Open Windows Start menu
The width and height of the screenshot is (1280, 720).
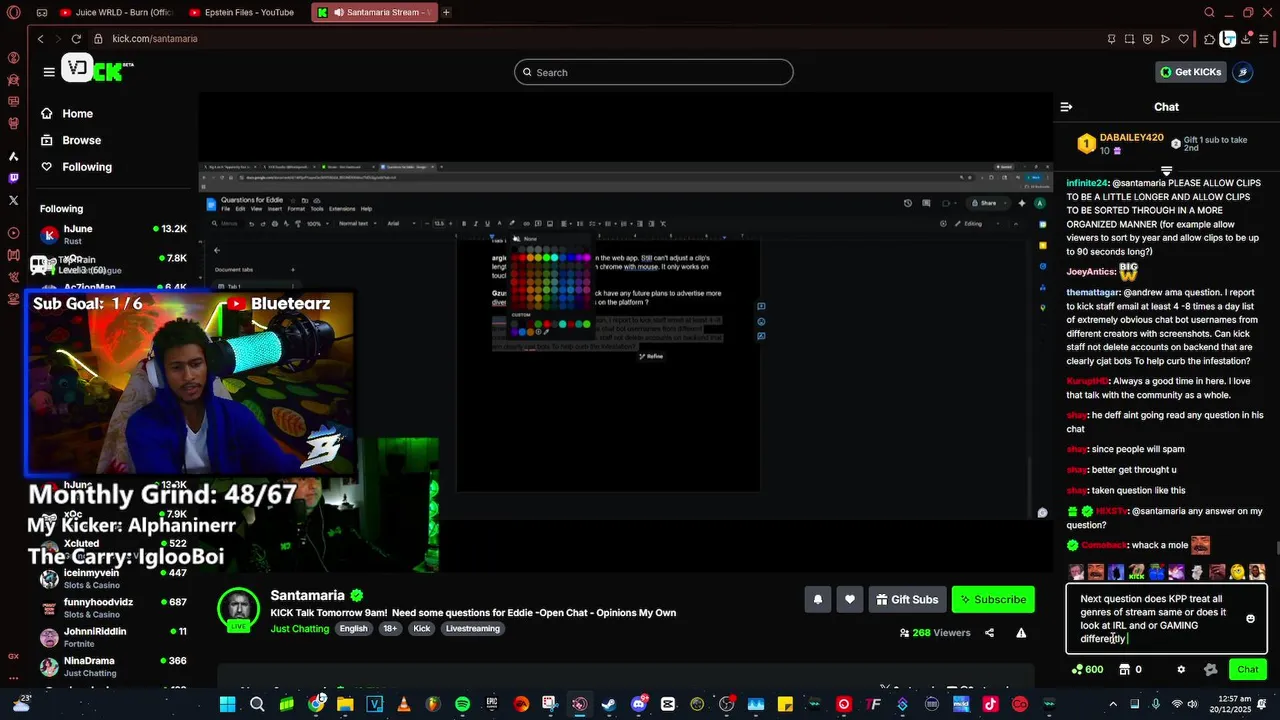(227, 704)
